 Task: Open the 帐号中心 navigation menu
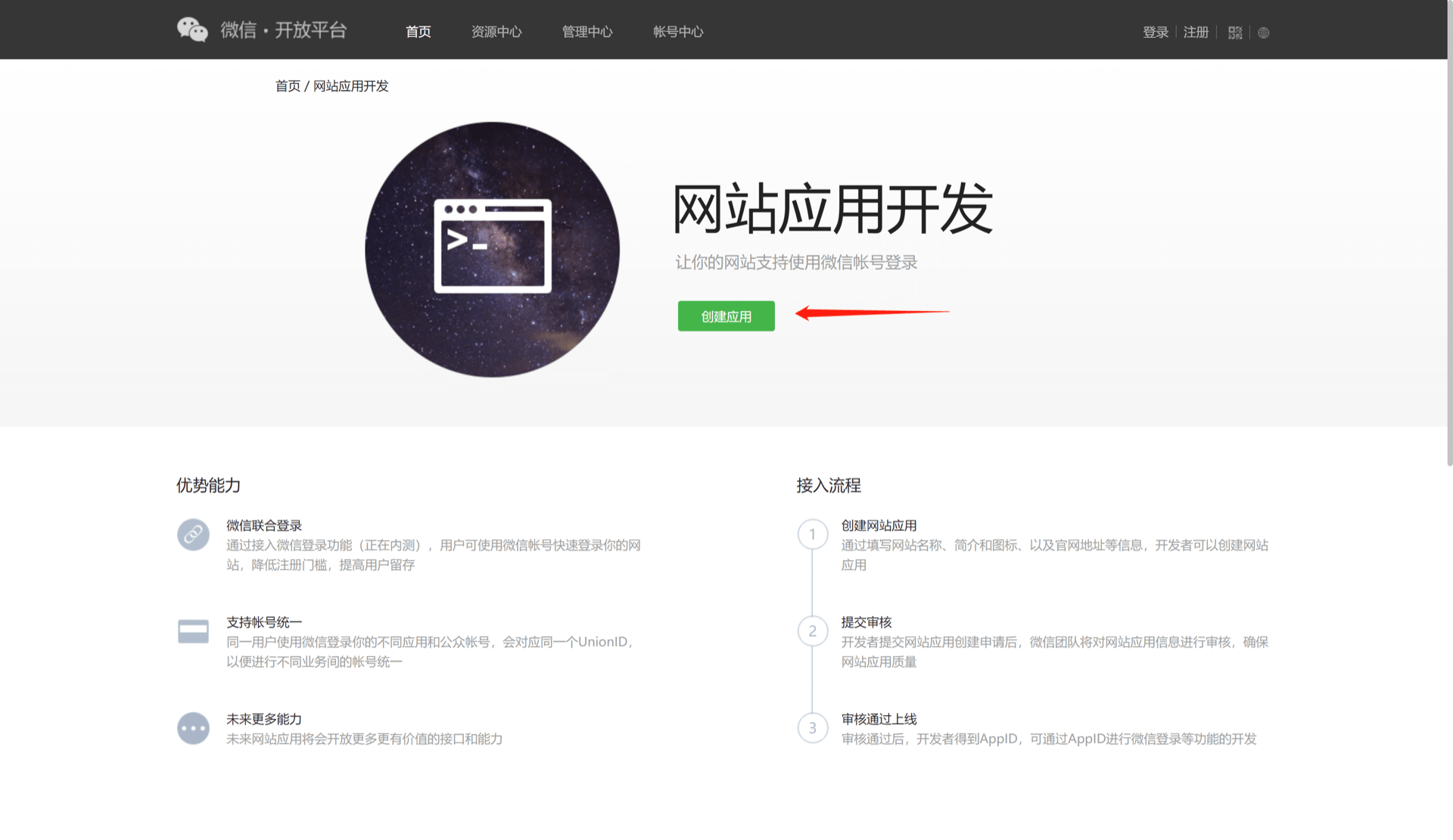tap(678, 32)
